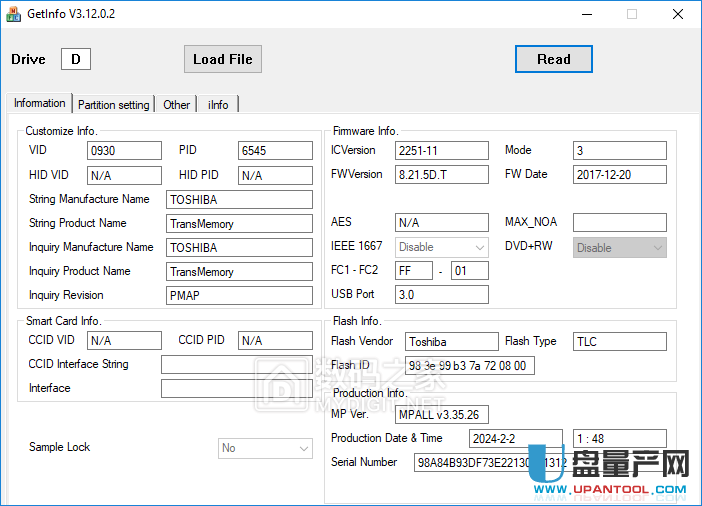Select the iInfo tab
702x506 pixels.
218,104
